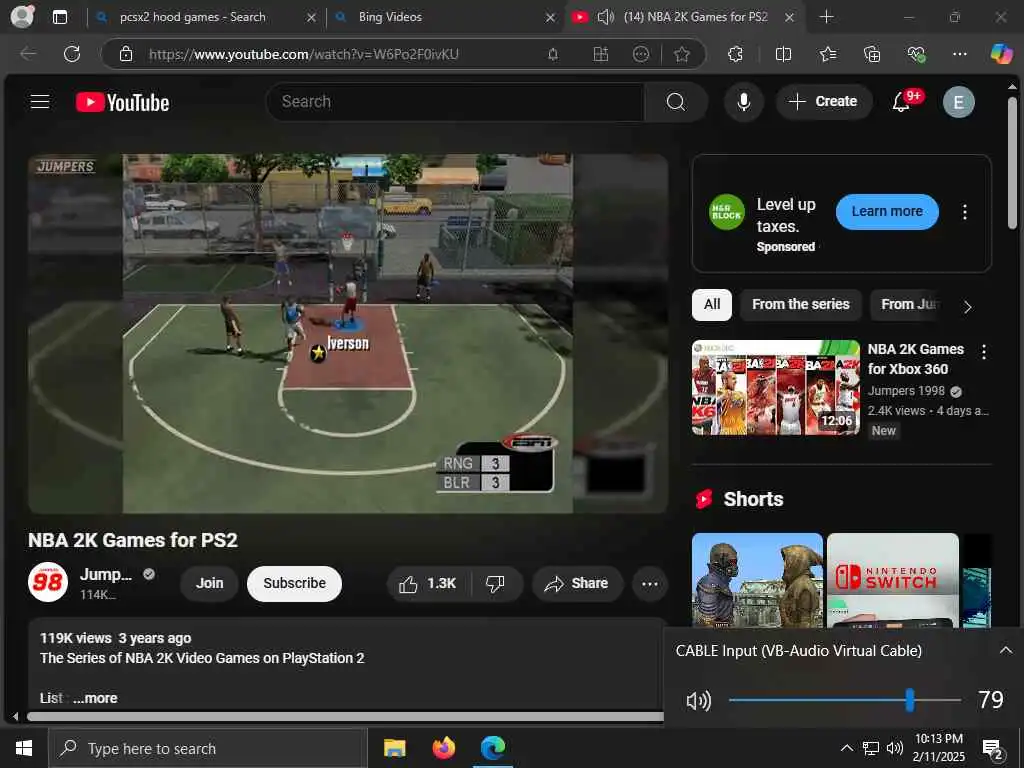
Task: Click the browser address bar URL
Action: (304, 54)
